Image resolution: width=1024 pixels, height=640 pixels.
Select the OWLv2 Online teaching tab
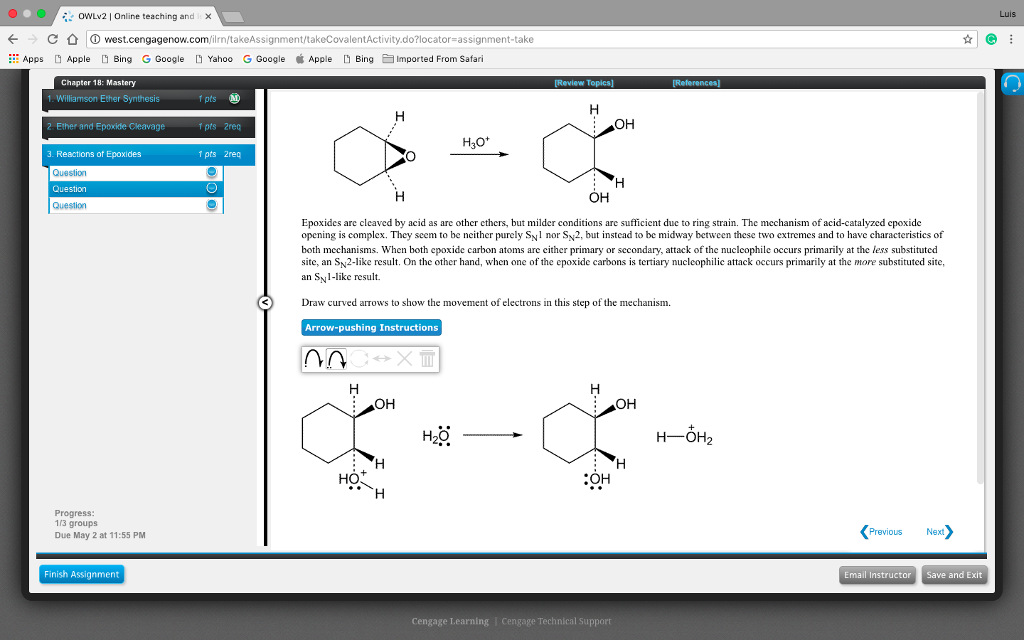tap(136, 16)
